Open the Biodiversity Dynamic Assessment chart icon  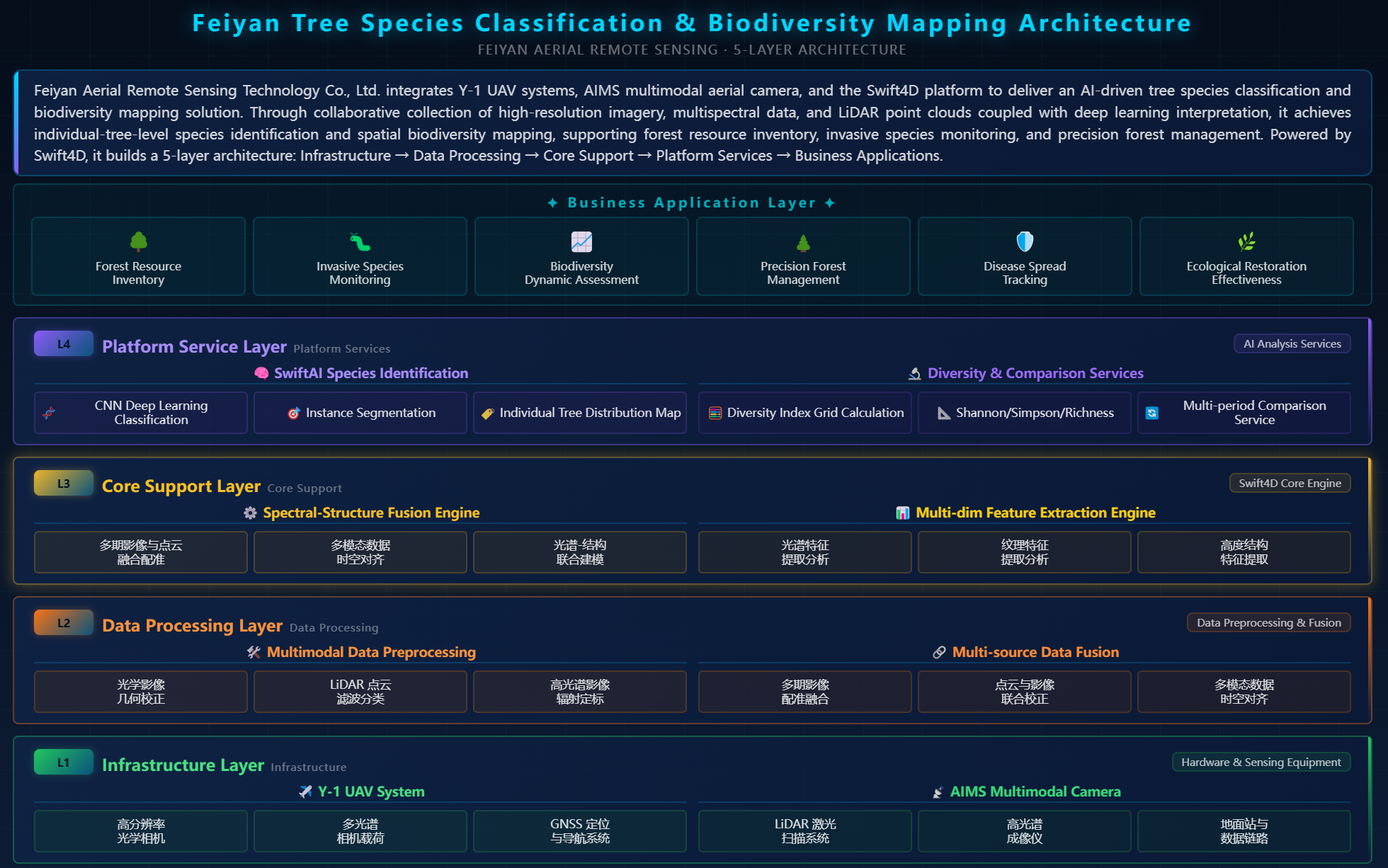tap(581, 242)
